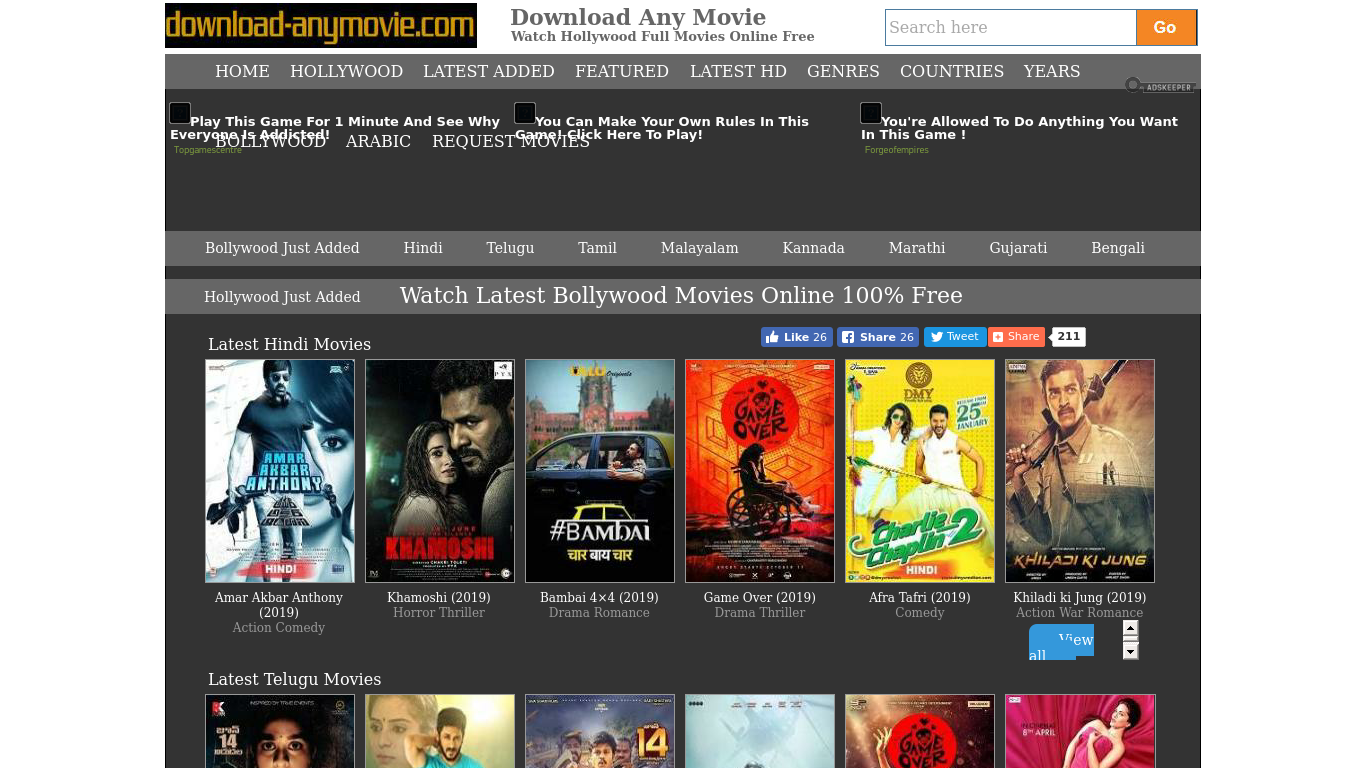This screenshot has width=1366, height=768.
Task: Click the Horror Thriller genre text
Action: 439,613
